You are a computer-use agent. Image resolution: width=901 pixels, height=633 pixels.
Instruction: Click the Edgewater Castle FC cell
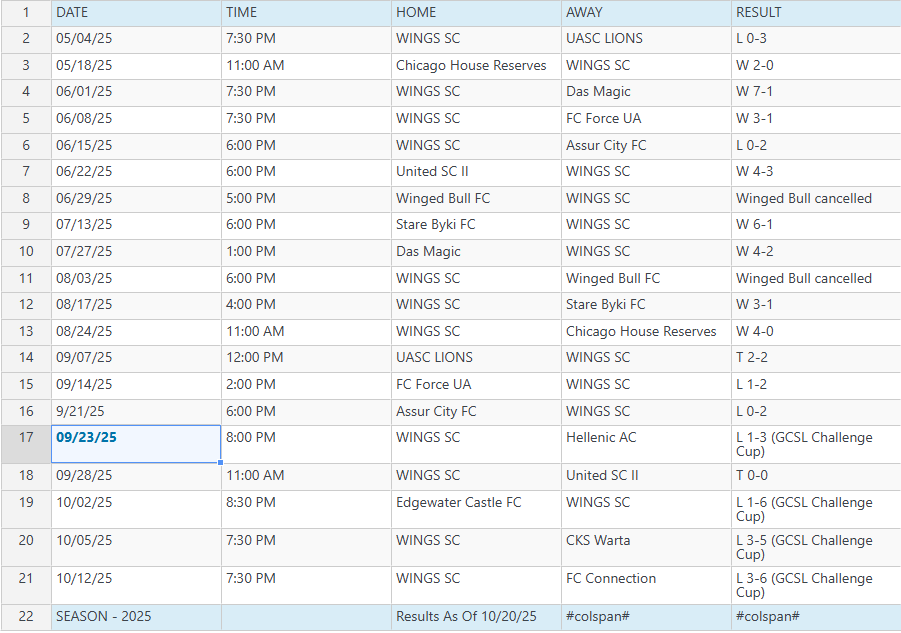tap(475, 509)
